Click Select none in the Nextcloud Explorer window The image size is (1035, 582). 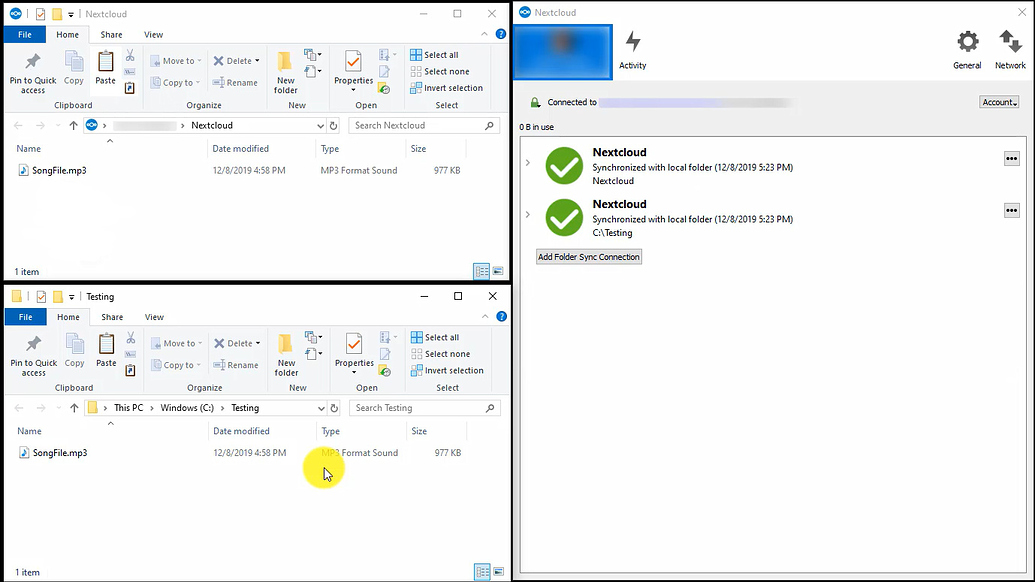pos(440,71)
